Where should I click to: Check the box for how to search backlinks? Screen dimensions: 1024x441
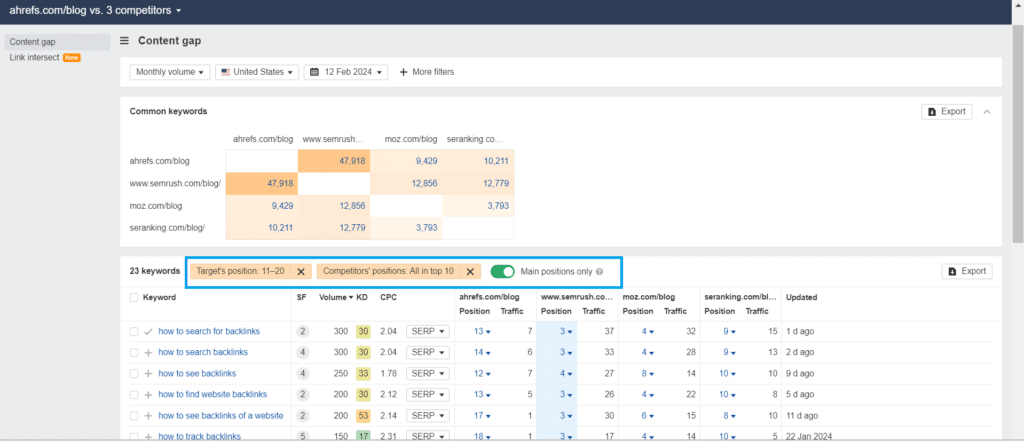(134, 352)
